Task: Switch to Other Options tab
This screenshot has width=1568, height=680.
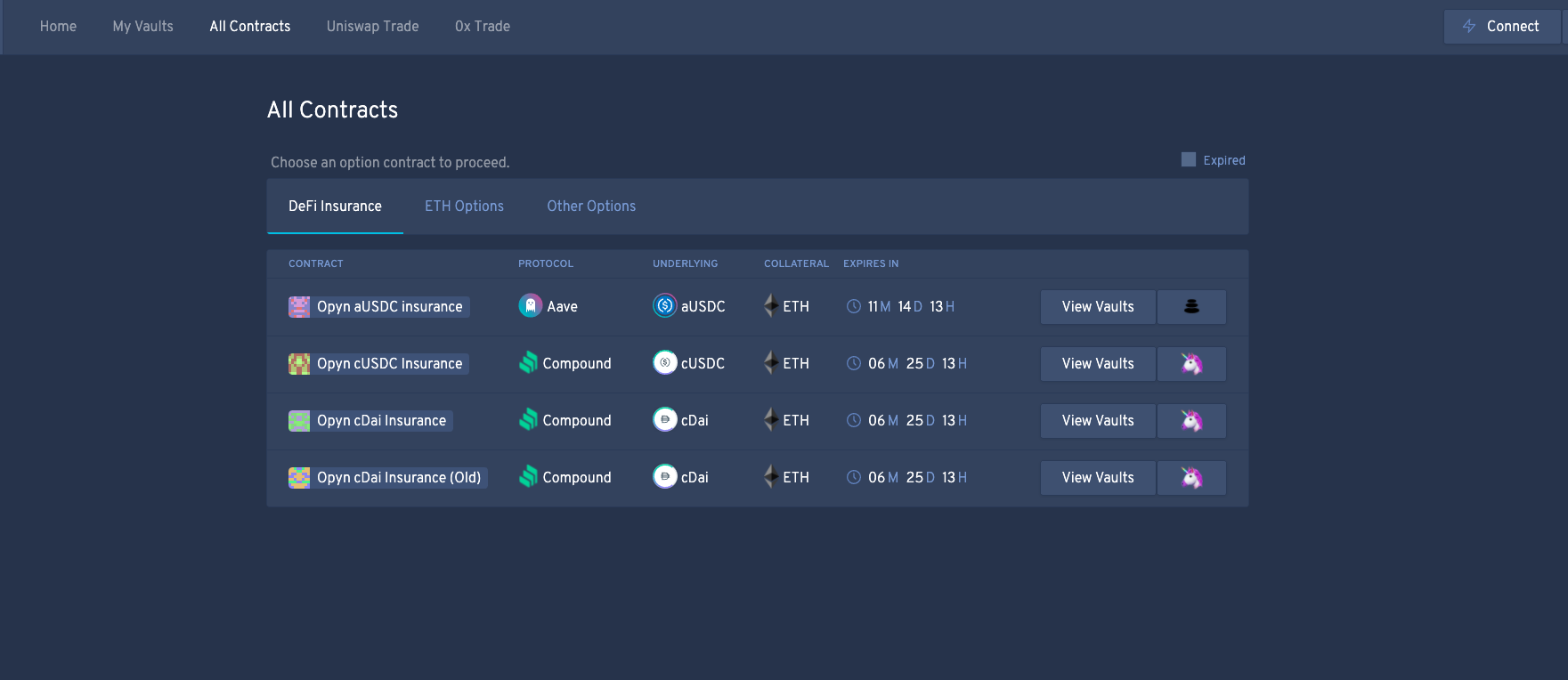Action: (x=591, y=206)
